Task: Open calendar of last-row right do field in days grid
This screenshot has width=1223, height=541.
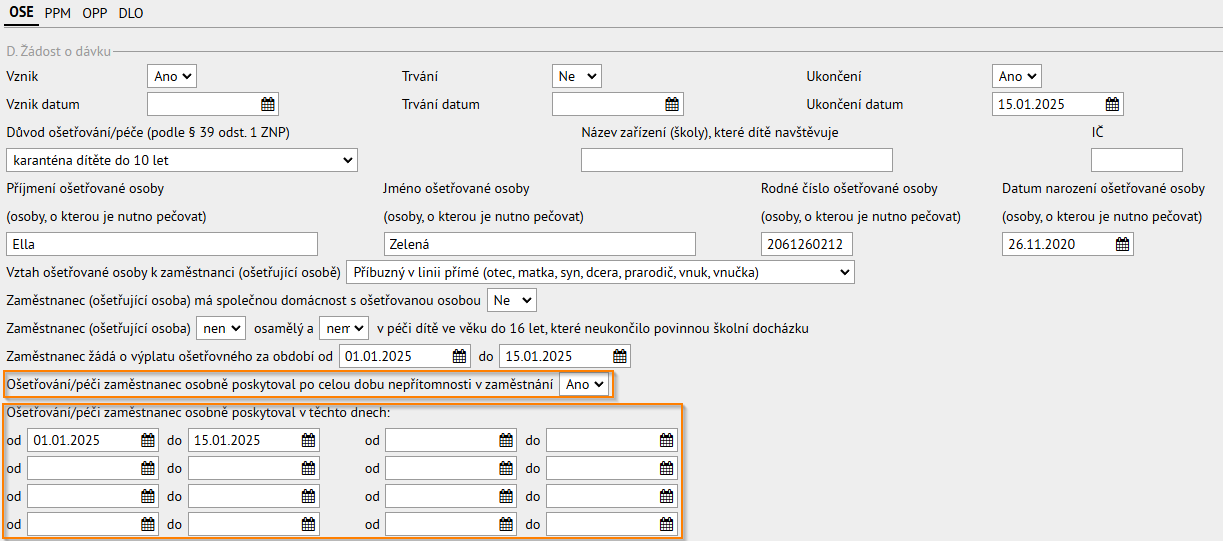Action: [667, 524]
